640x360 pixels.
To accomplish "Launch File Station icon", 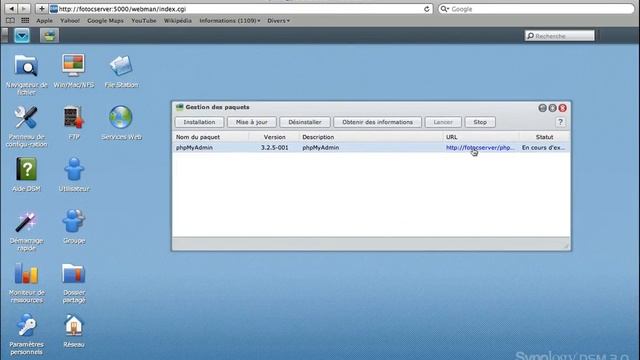I will coord(121,66).
